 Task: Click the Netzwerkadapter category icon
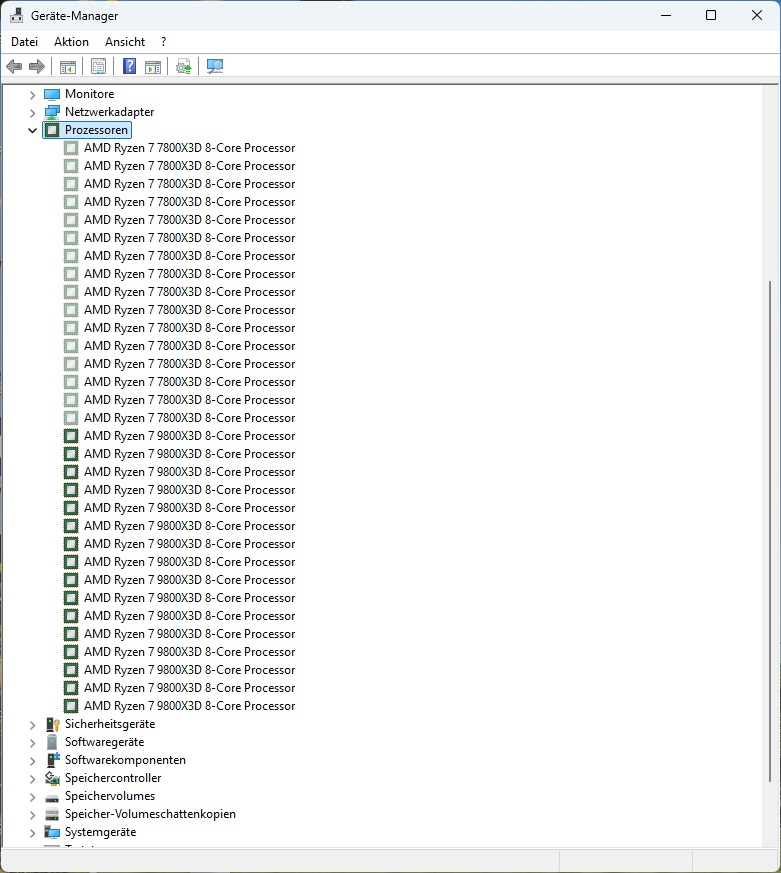(x=52, y=112)
